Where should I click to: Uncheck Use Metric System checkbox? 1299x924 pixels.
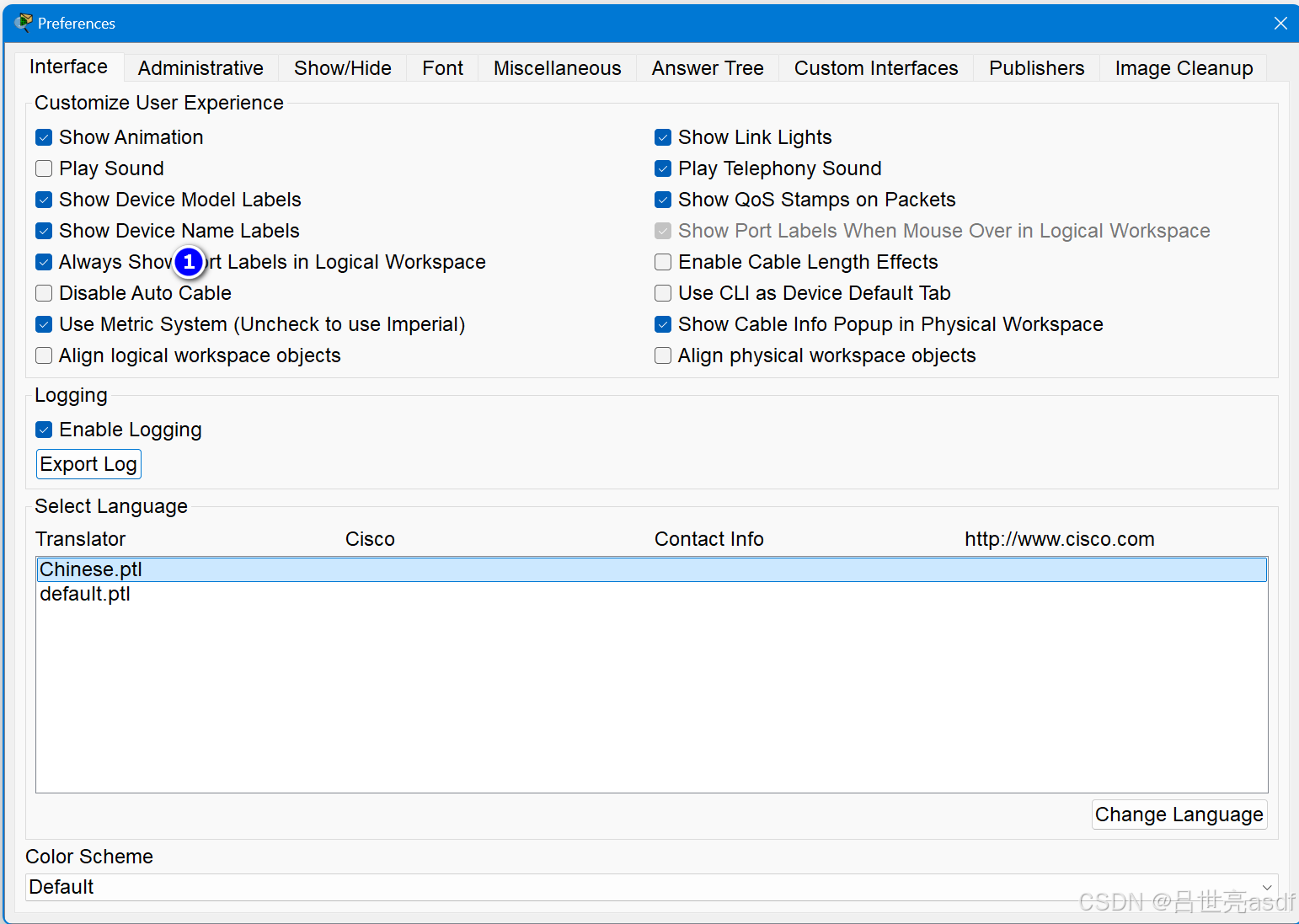tap(44, 324)
